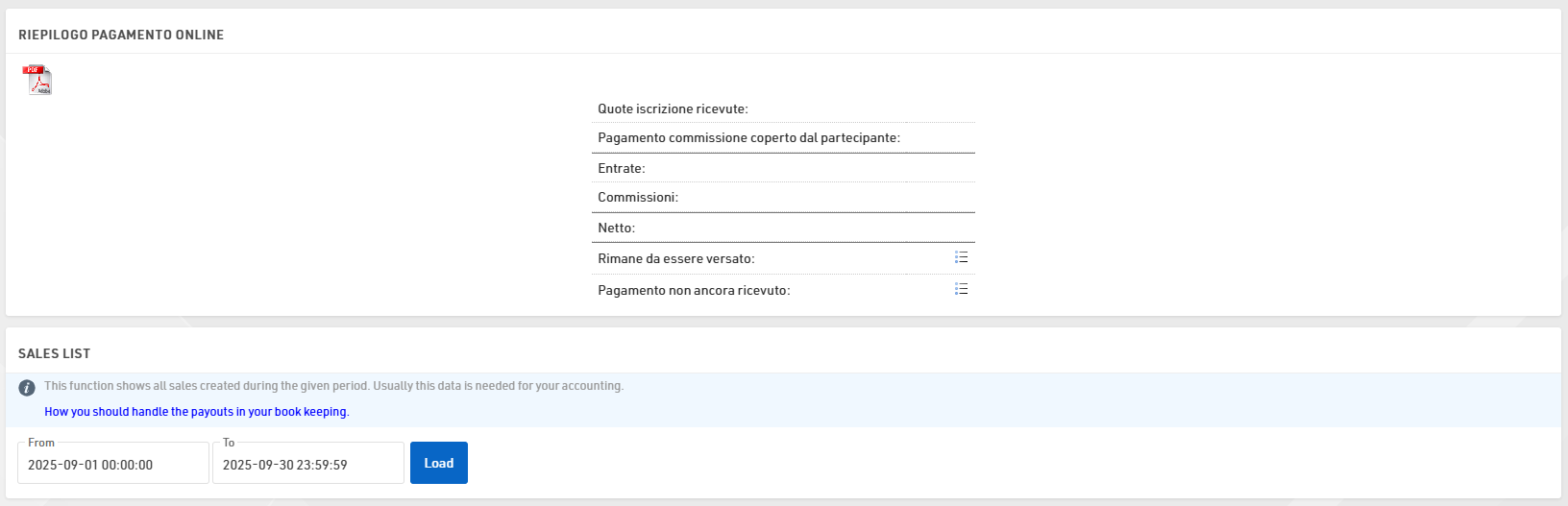The image size is (1568, 506).
Task: Open details list for Pagamento non ancora ricevuto
Action: click(x=961, y=289)
